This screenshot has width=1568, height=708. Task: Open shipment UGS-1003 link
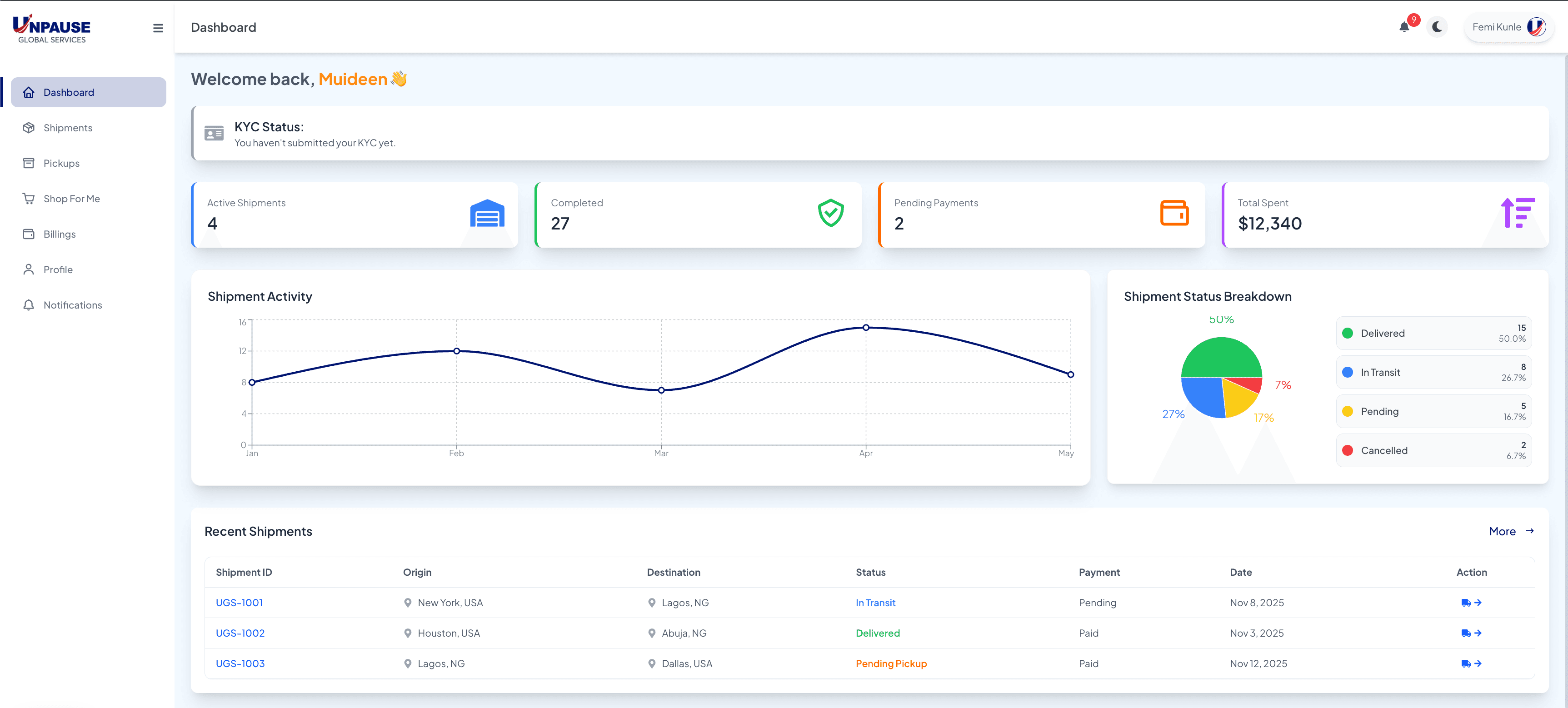coord(240,663)
